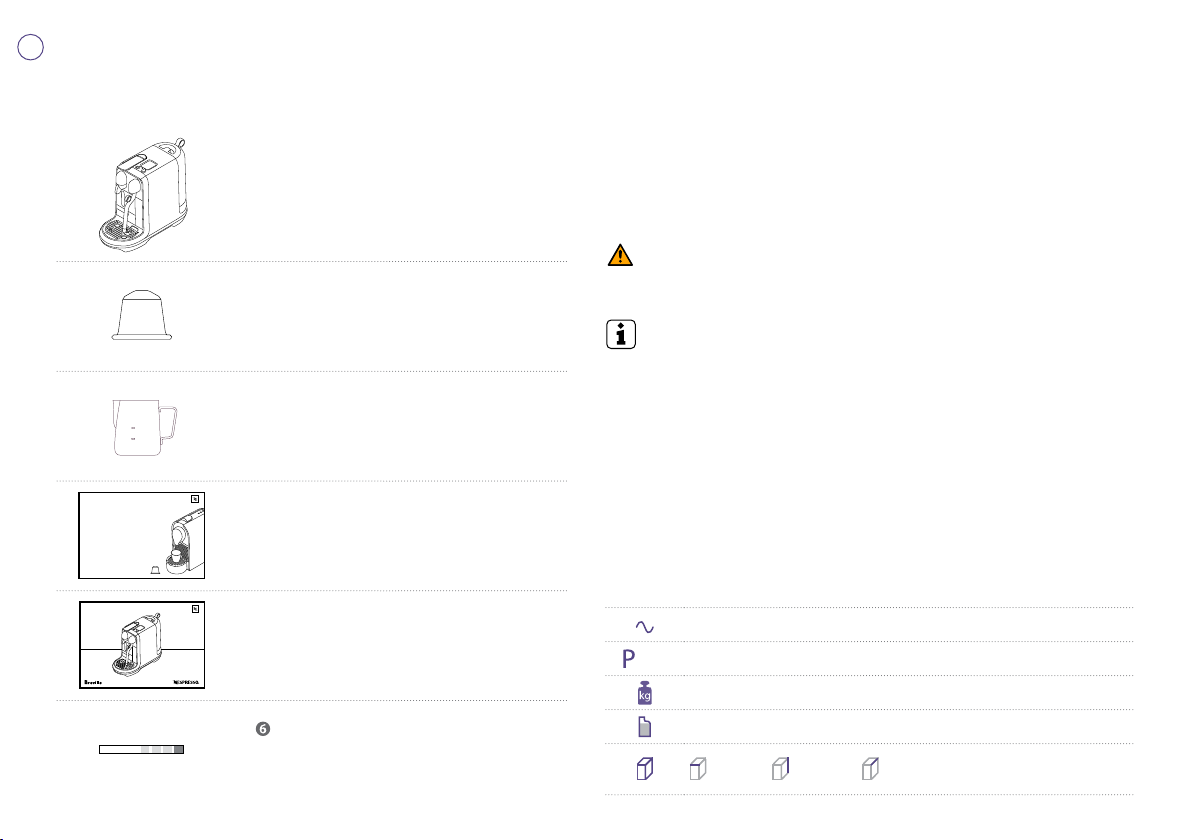Click the Nespresso logo in booklet thumbnail
Viewport: 1192px width, 840px height.
tap(186, 682)
